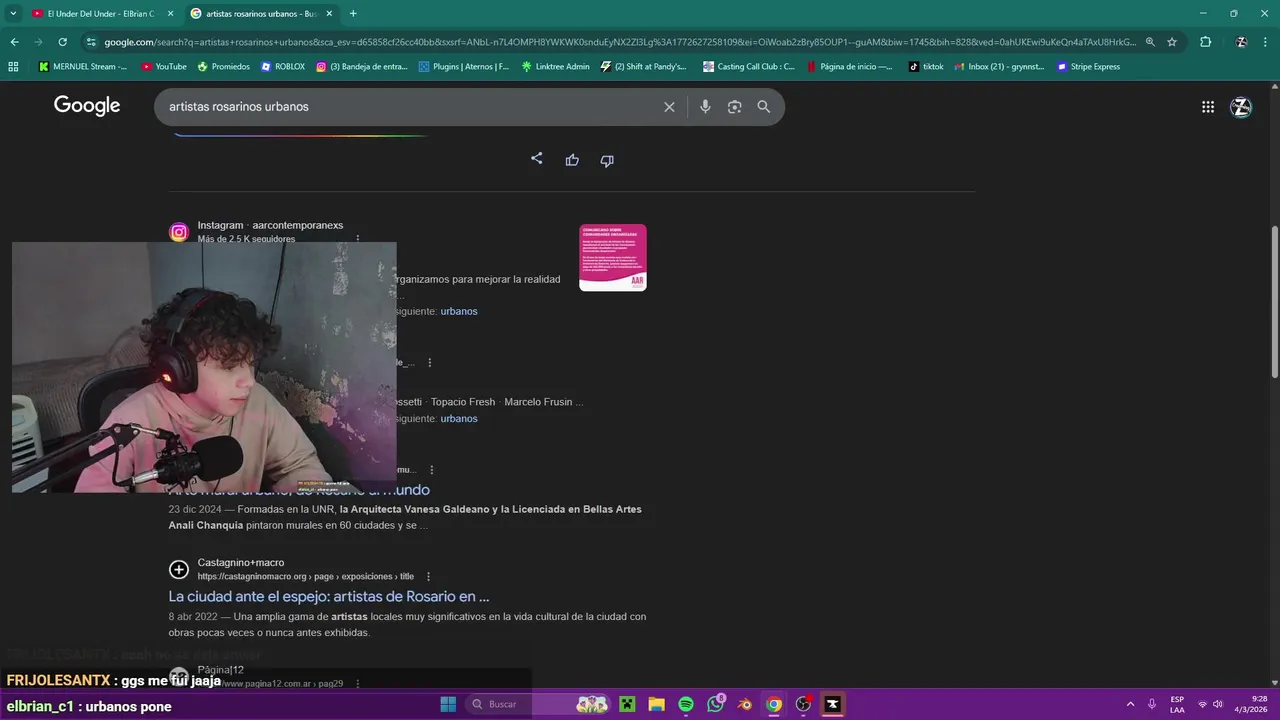
Task: Open the ESP LAA language switcher
Action: click(1177, 704)
